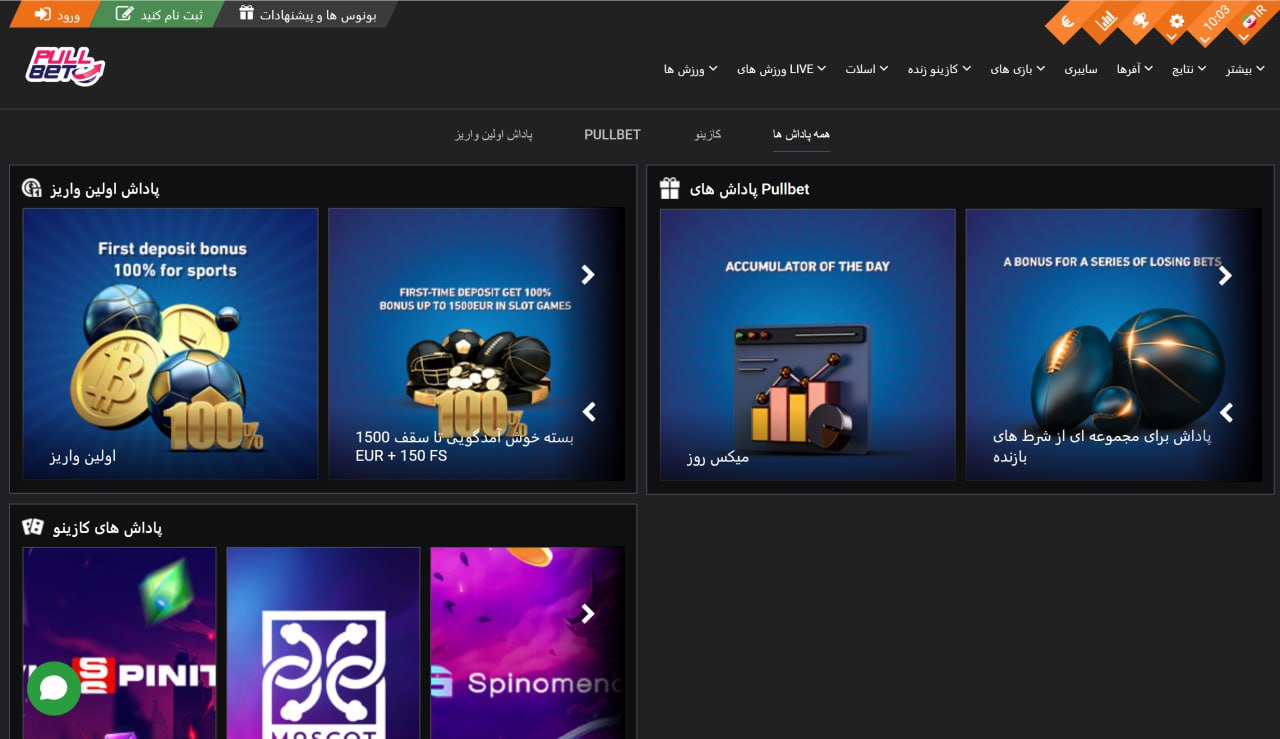The width and height of the screenshot is (1280, 739).
Task: Open First deposit bonus 100% sports card
Action: pos(170,344)
